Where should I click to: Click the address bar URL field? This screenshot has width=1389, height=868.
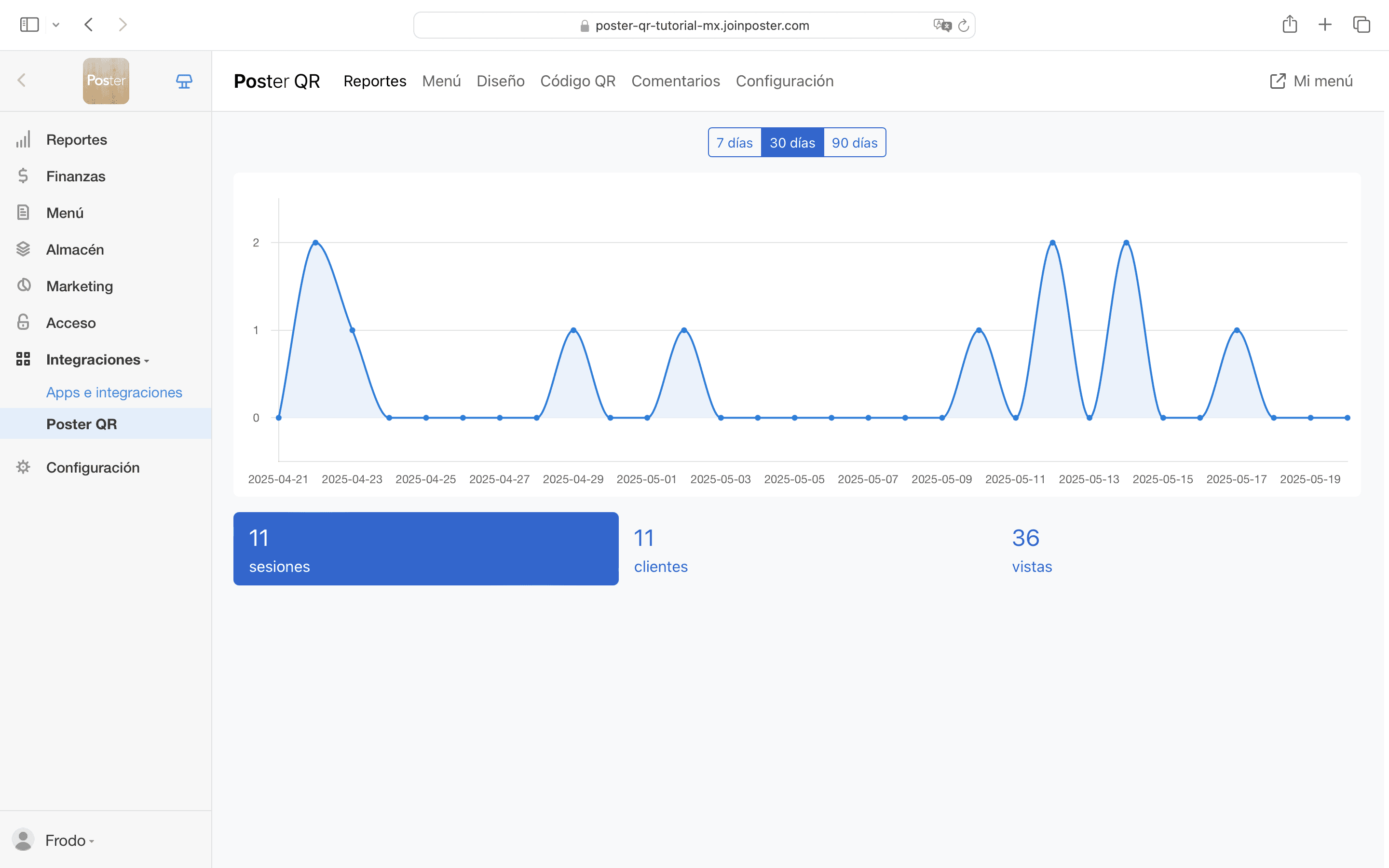click(694, 25)
